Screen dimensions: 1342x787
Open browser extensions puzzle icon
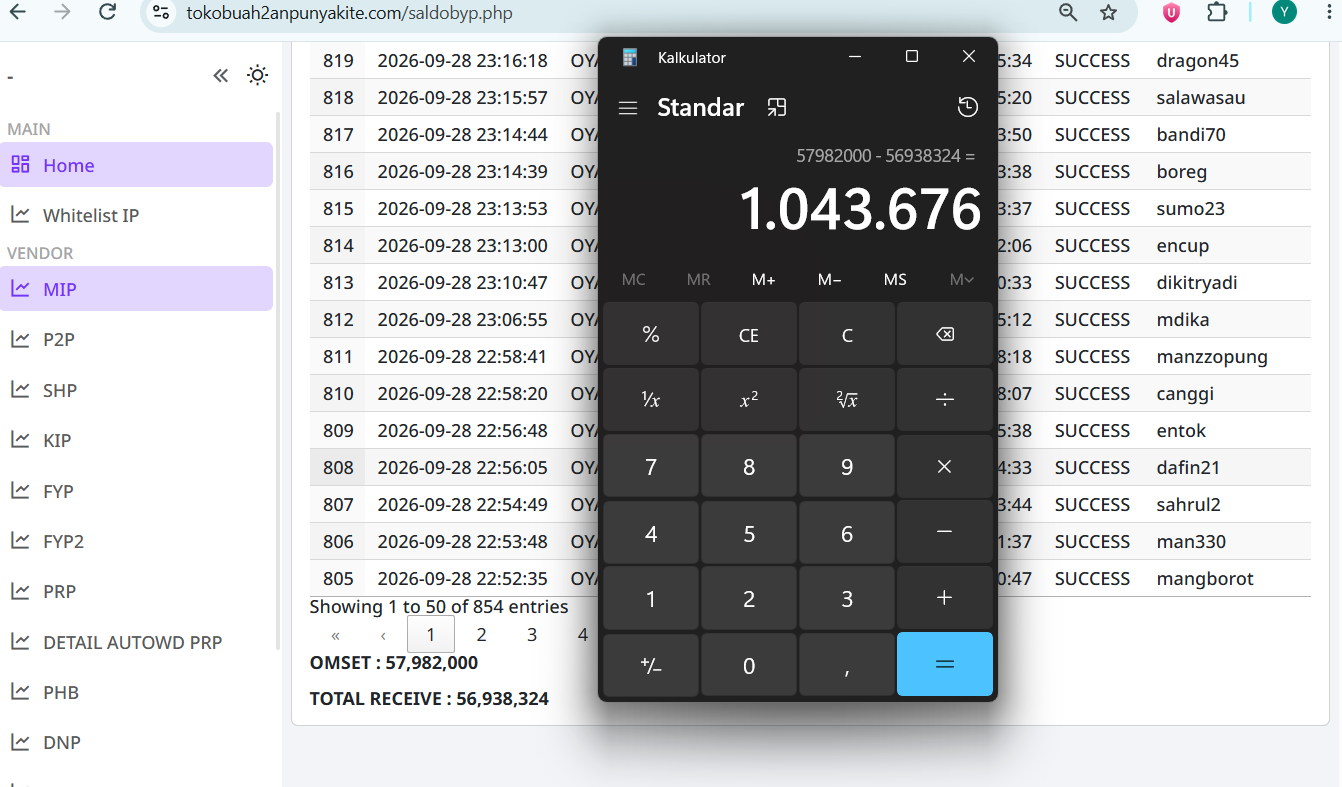tap(1217, 12)
